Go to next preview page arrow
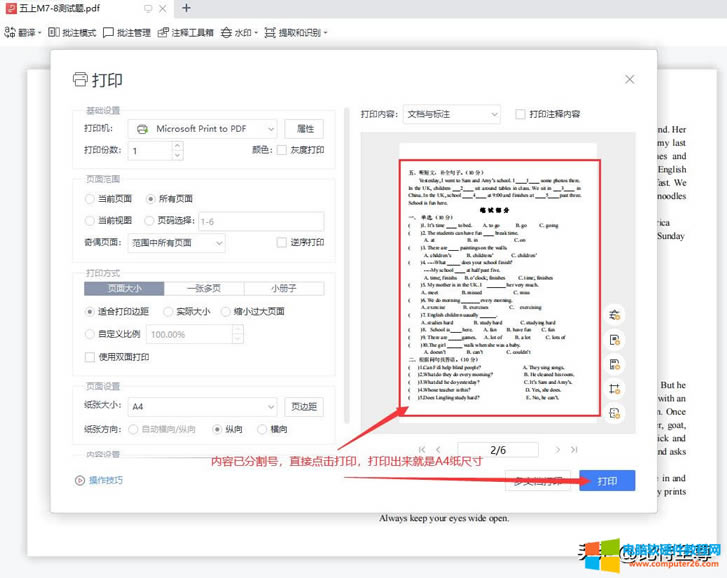The width and height of the screenshot is (727, 578). pos(558,450)
